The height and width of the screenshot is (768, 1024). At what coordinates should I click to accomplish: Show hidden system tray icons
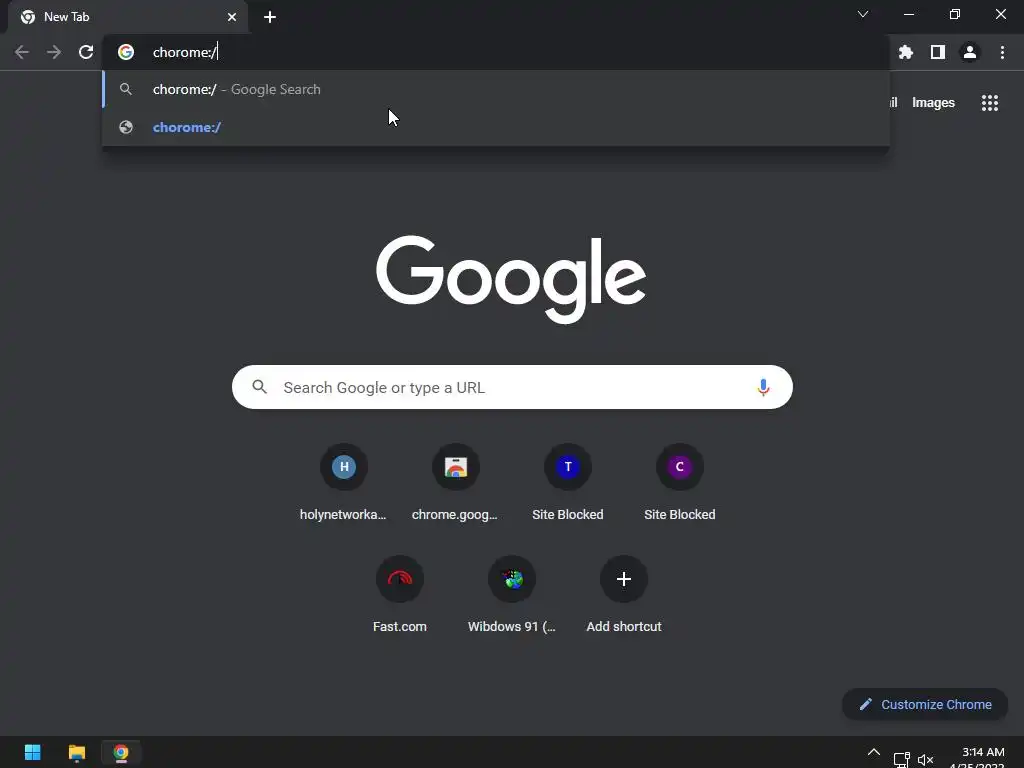tap(874, 752)
